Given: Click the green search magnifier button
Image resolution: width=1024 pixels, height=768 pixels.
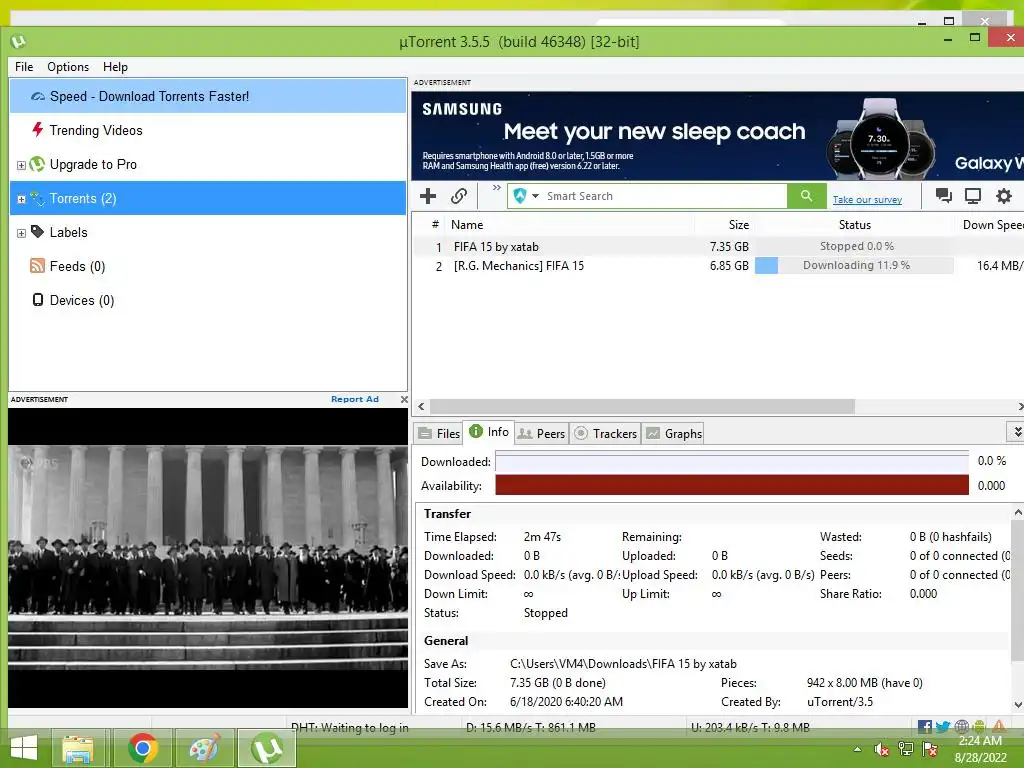Looking at the screenshot, I should coord(806,196).
